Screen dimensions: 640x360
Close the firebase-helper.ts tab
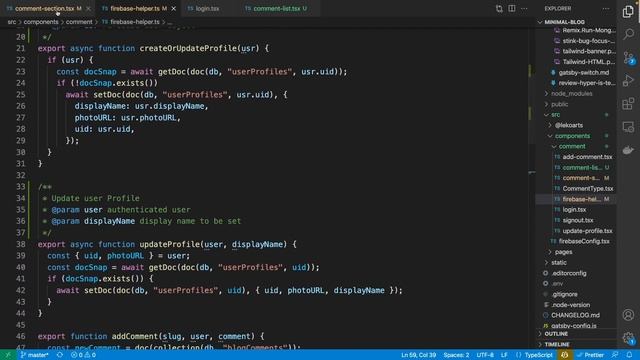click(x=173, y=8)
